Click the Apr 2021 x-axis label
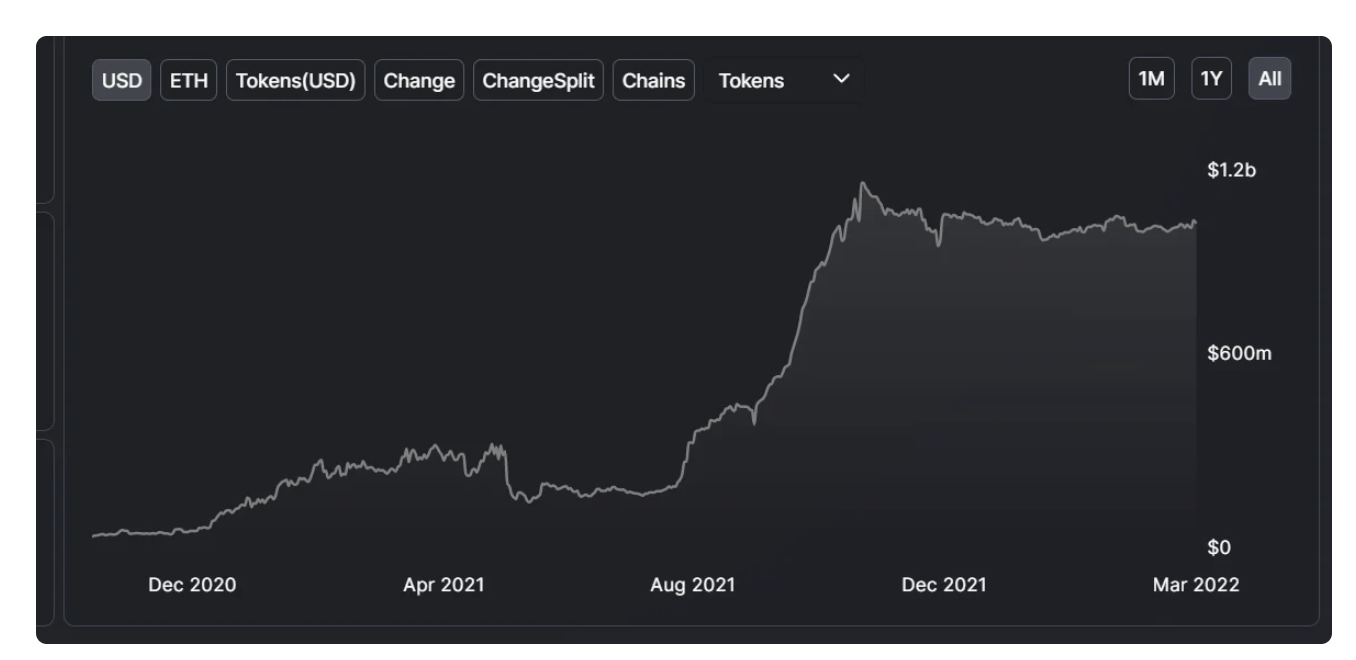 [x=443, y=585]
